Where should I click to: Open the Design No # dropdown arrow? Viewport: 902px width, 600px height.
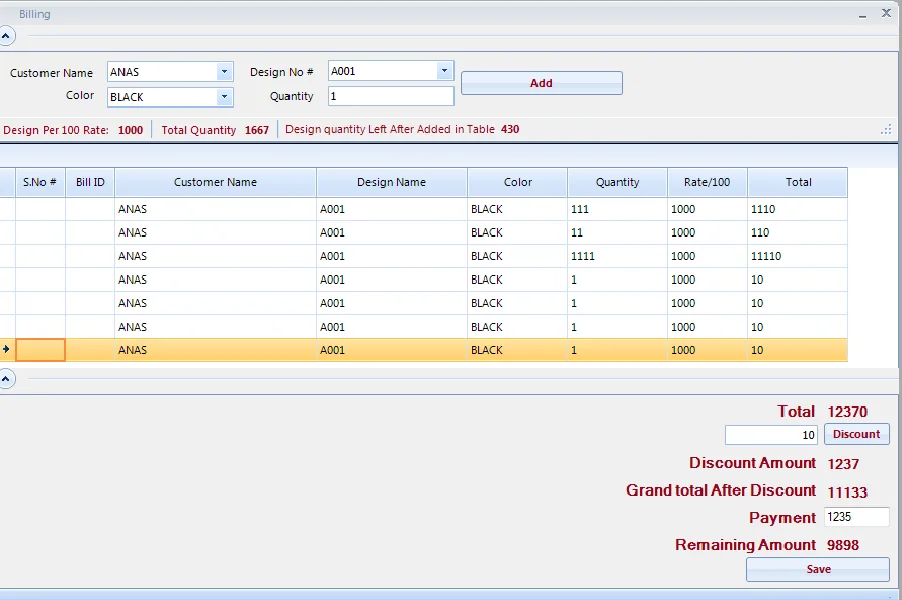pos(444,71)
